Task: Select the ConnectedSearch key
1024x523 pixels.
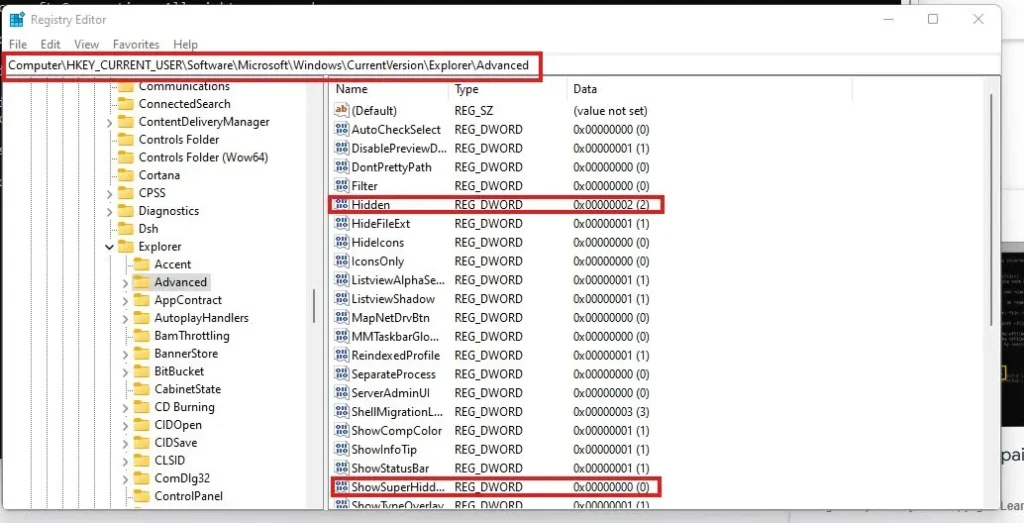Action: [x=184, y=104]
